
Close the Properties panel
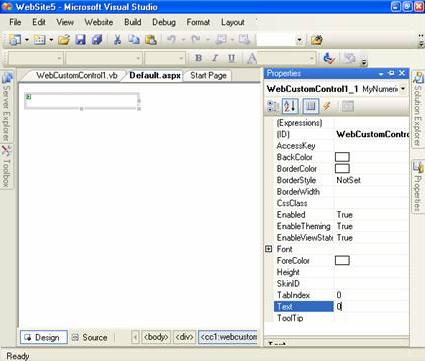[x=402, y=73]
